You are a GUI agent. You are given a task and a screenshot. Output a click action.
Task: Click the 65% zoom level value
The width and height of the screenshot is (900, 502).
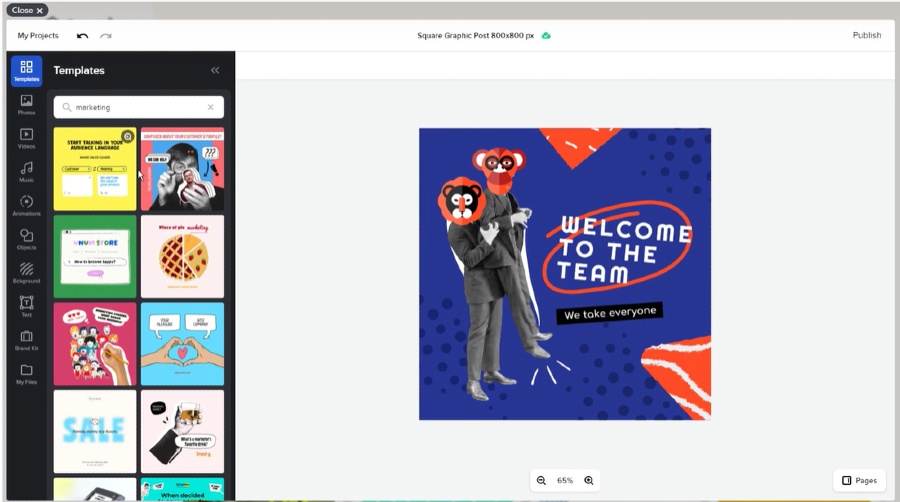[x=565, y=481]
